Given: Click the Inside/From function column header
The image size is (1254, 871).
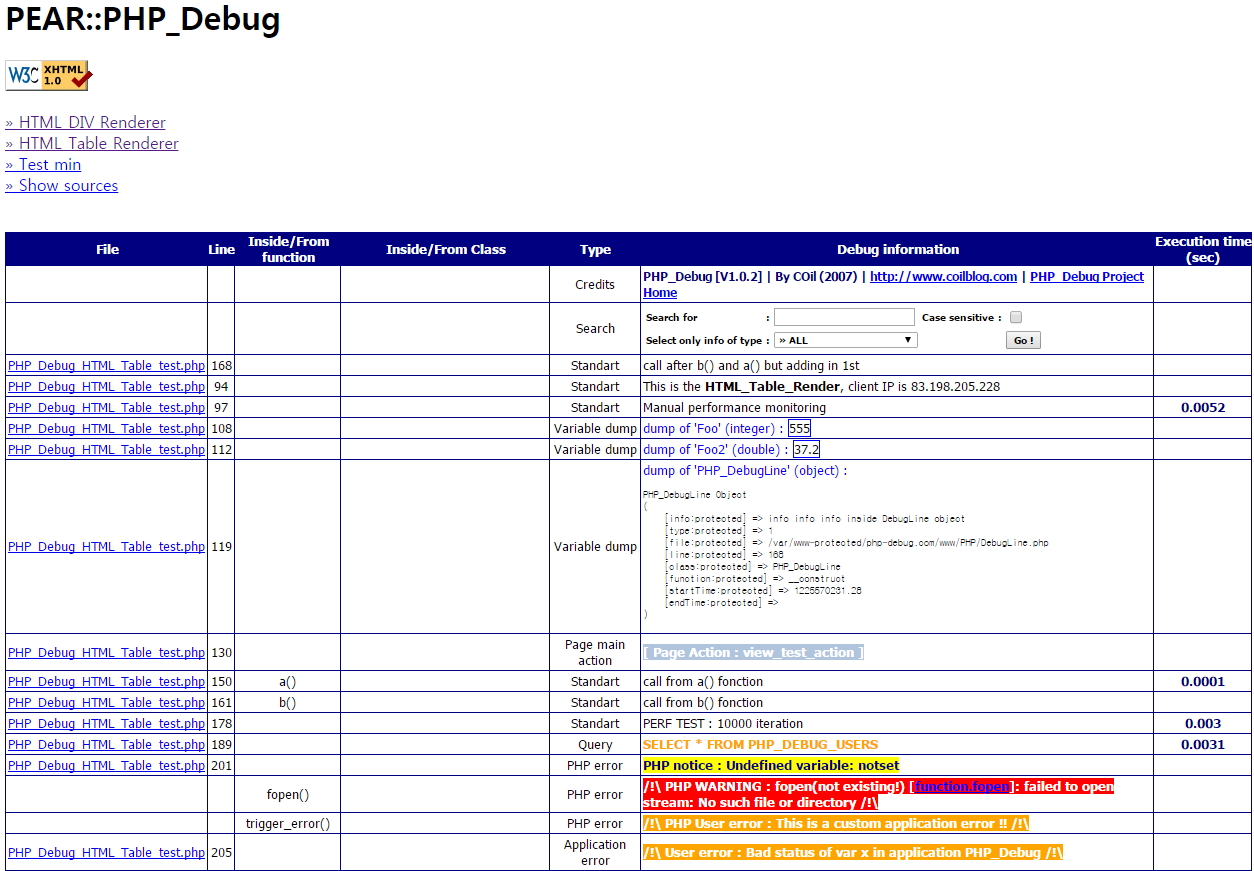Looking at the screenshot, I should point(288,250).
